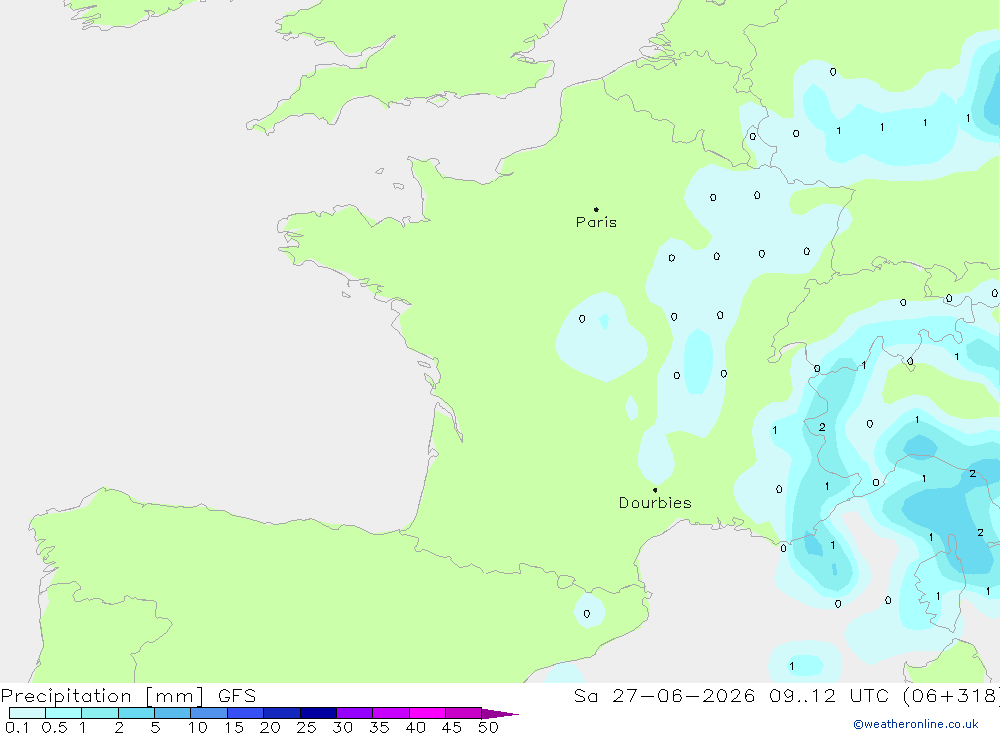The width and height of the screenshot is (1000, 733).
Task: Pick the 20–25 mm legend color swatch
Action: coord(281,713)
